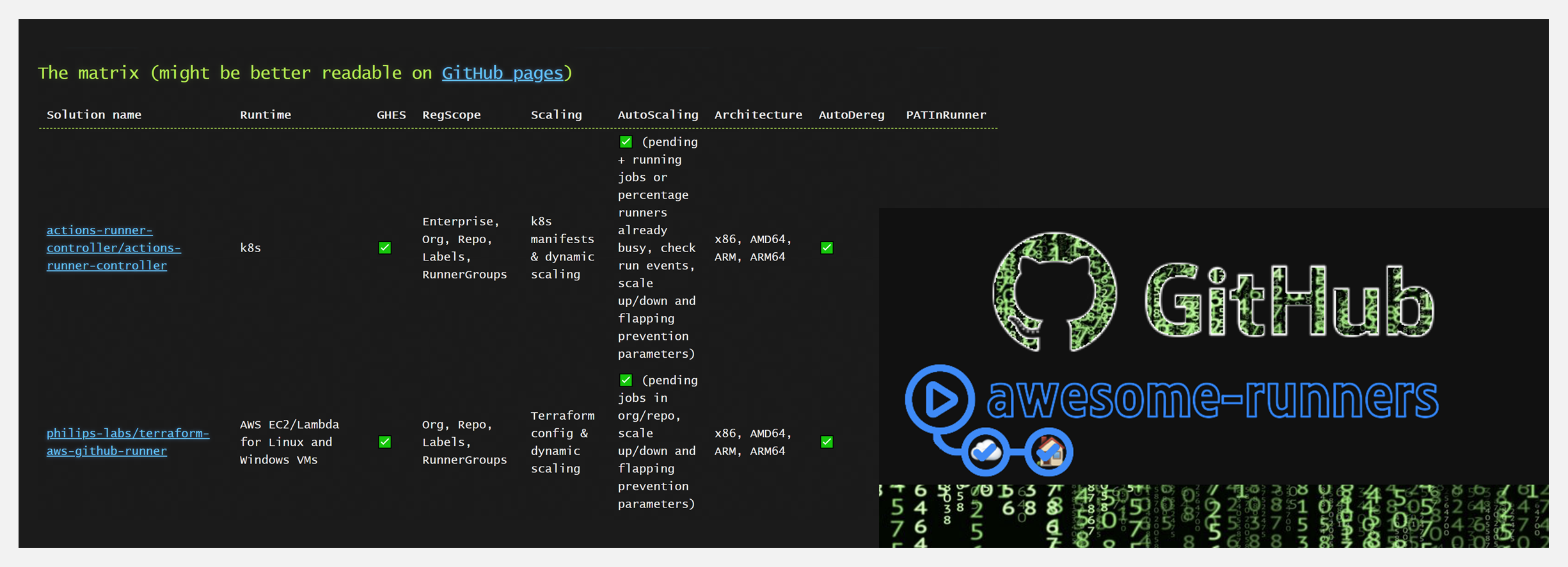Open the GitHub pages link
The height and width of the screenshot is (567, 1568).
(502, 73)
